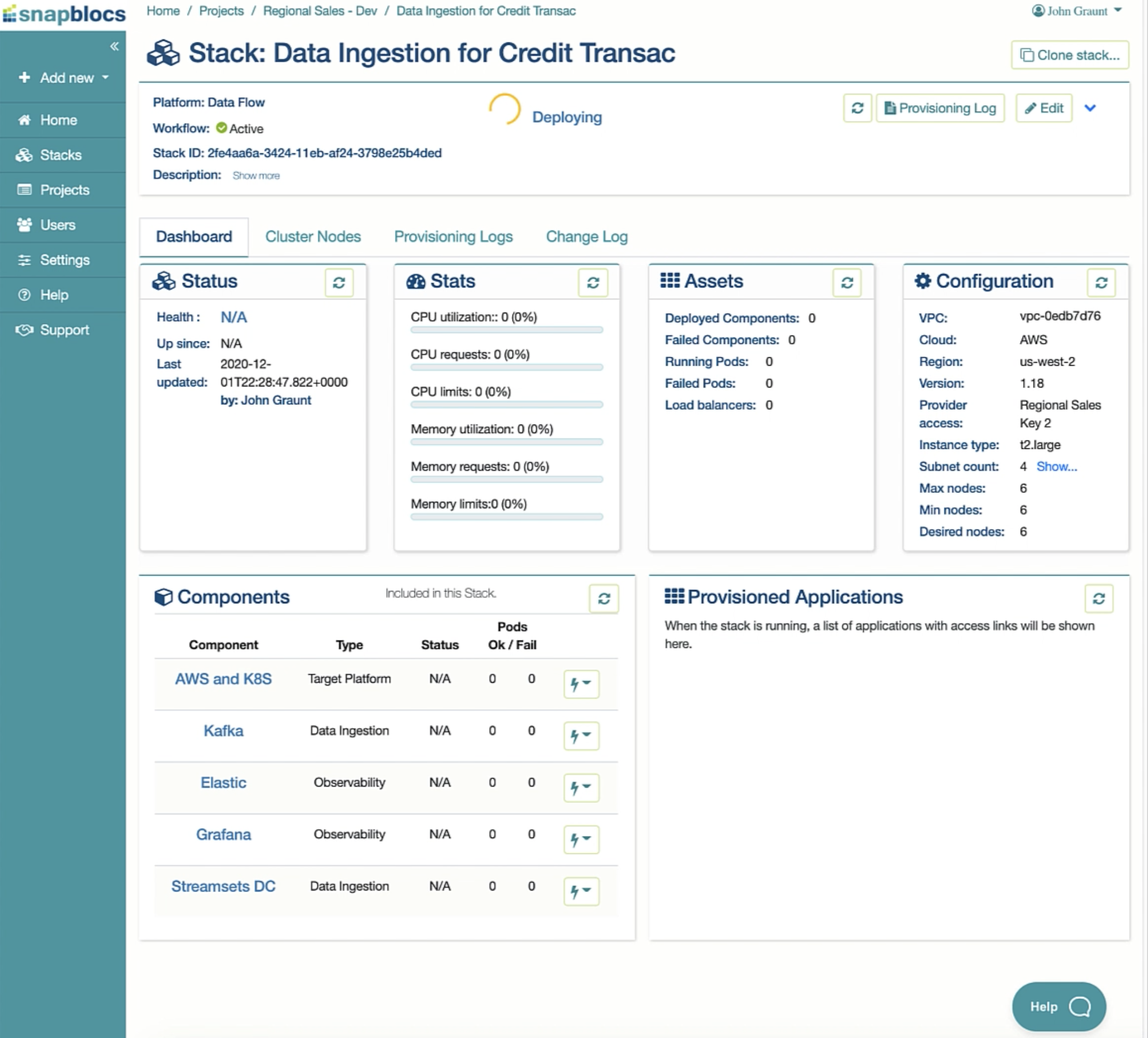The width and height of the screenshot is (1148, 1038).
Task: Switch to the Change Log tab
Action: pyautogui.click(x=587, y=237)
